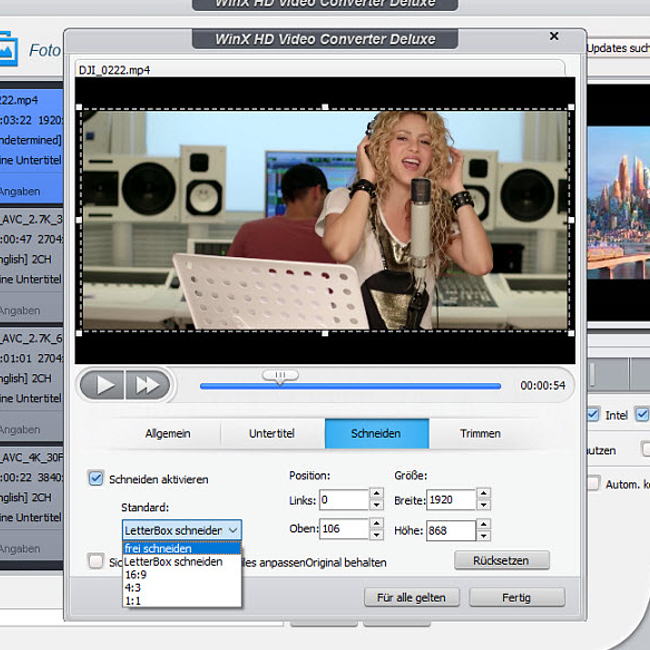The image size is (650, 650).
Task: Increase the Links position value with up arrow
Action: [x=376, y=494]
